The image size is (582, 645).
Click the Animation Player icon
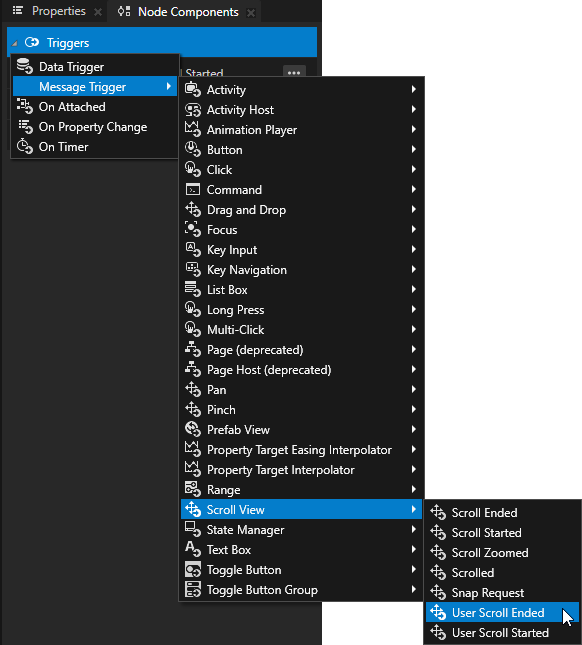[192, 129]
